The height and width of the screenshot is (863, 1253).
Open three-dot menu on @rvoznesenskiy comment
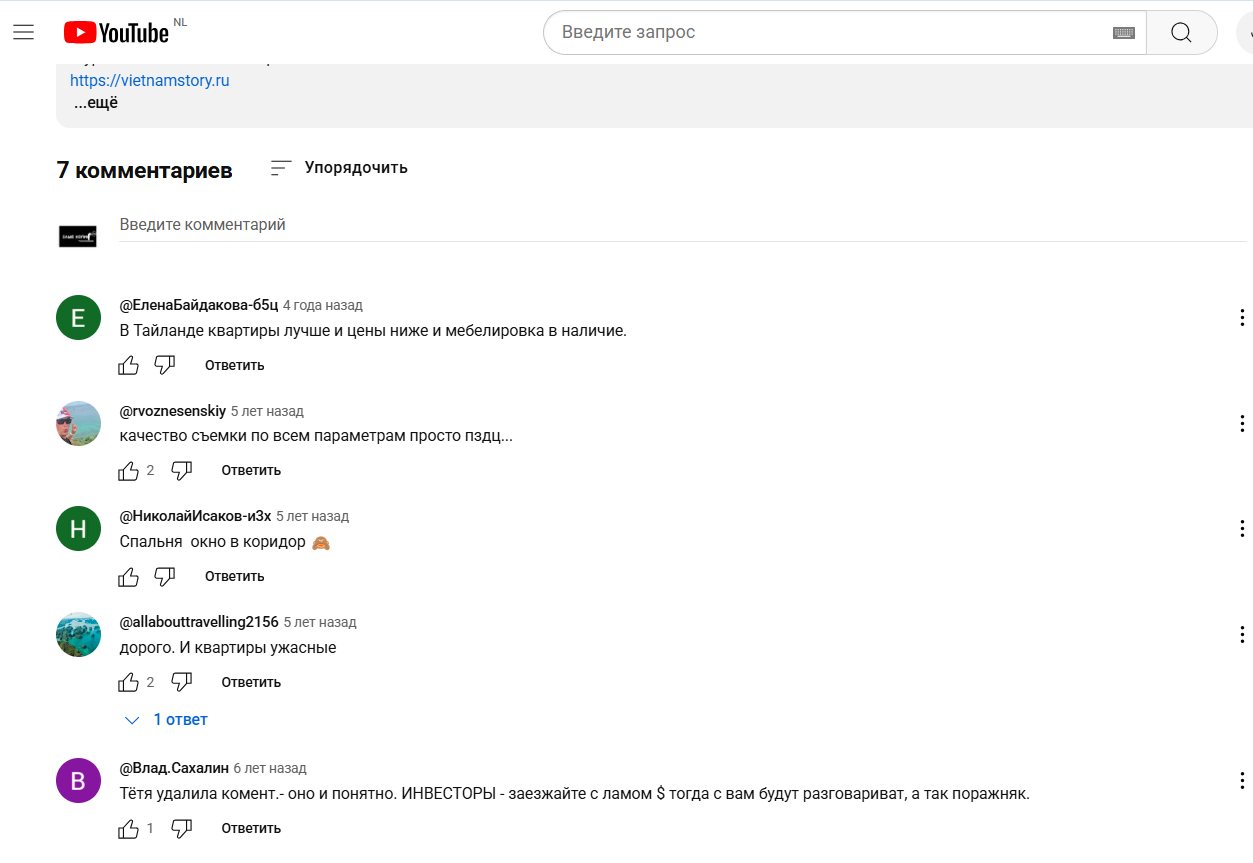click(1241, 424)
